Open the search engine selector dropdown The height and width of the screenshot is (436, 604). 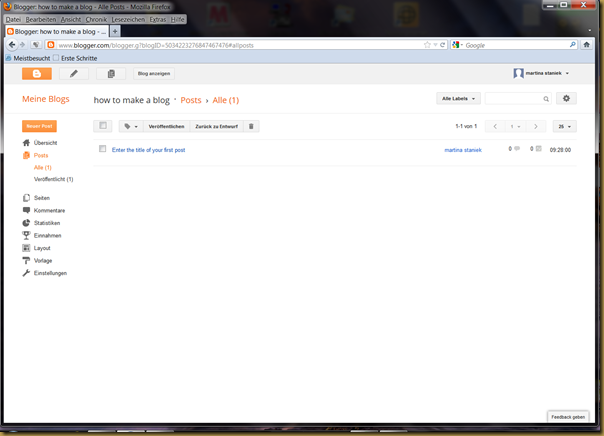tap(457, 45)
